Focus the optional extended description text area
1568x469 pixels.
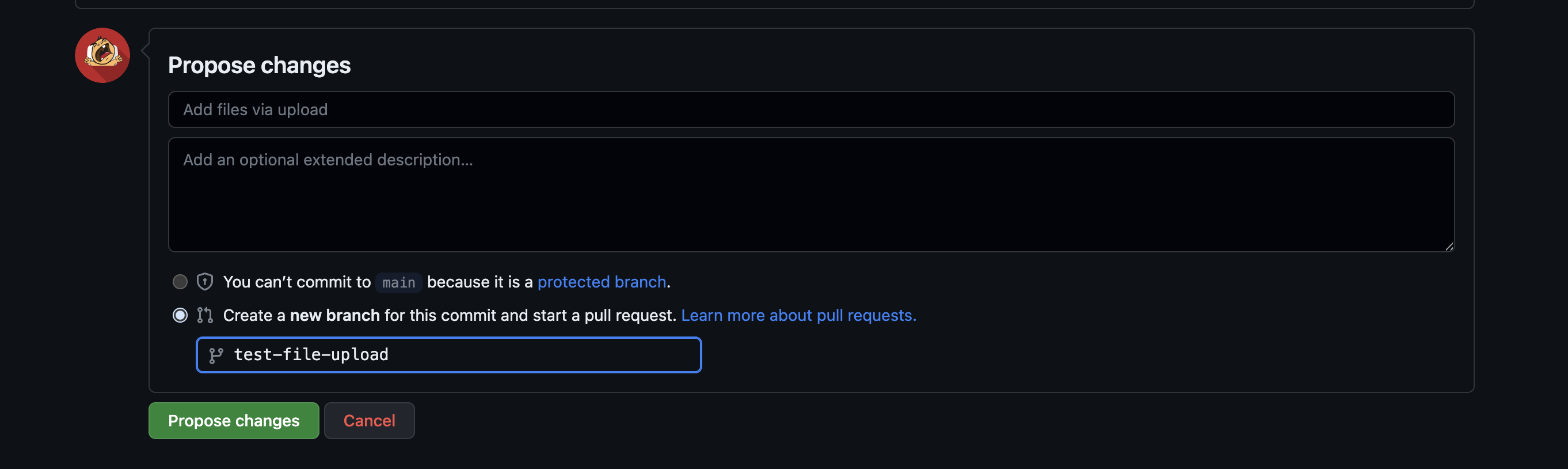pos(811,194)
